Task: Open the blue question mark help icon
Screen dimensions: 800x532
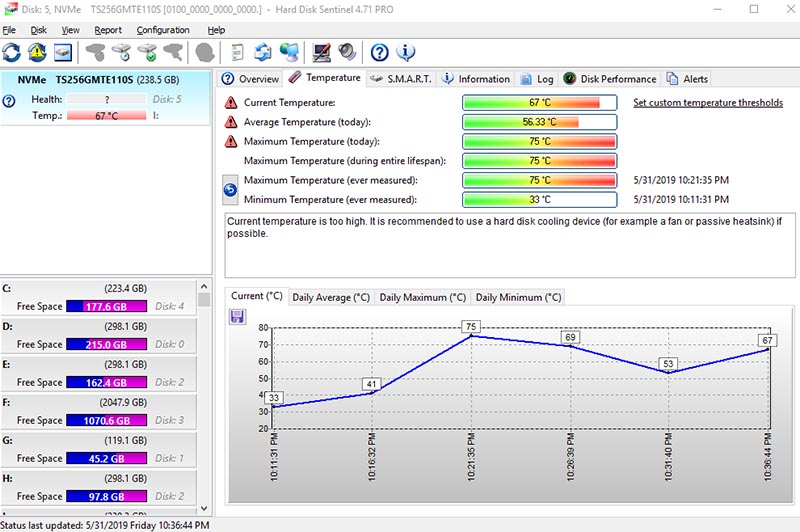Action: click(379, 52)
